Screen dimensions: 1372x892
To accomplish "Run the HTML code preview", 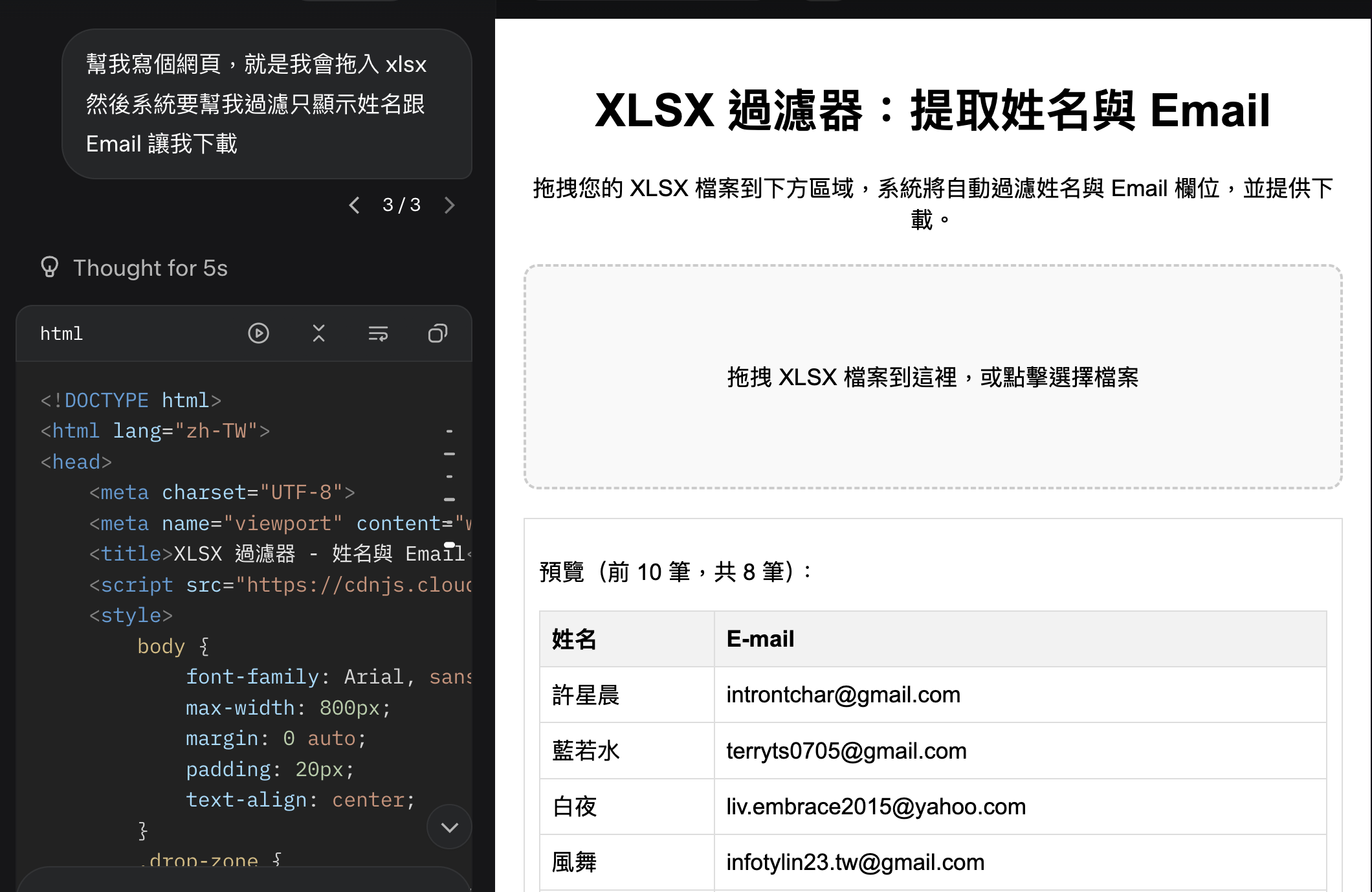I will pos(258,333).
